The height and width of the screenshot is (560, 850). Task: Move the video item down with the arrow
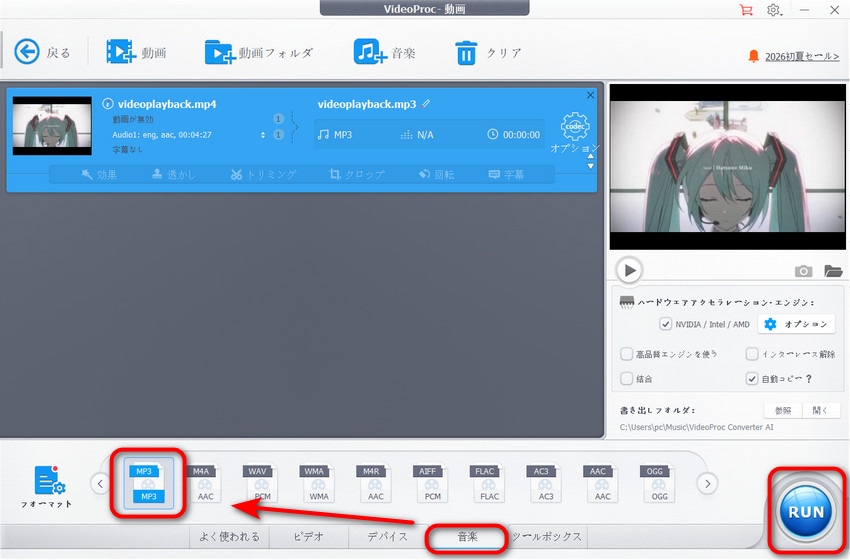(x=590, y=166)
